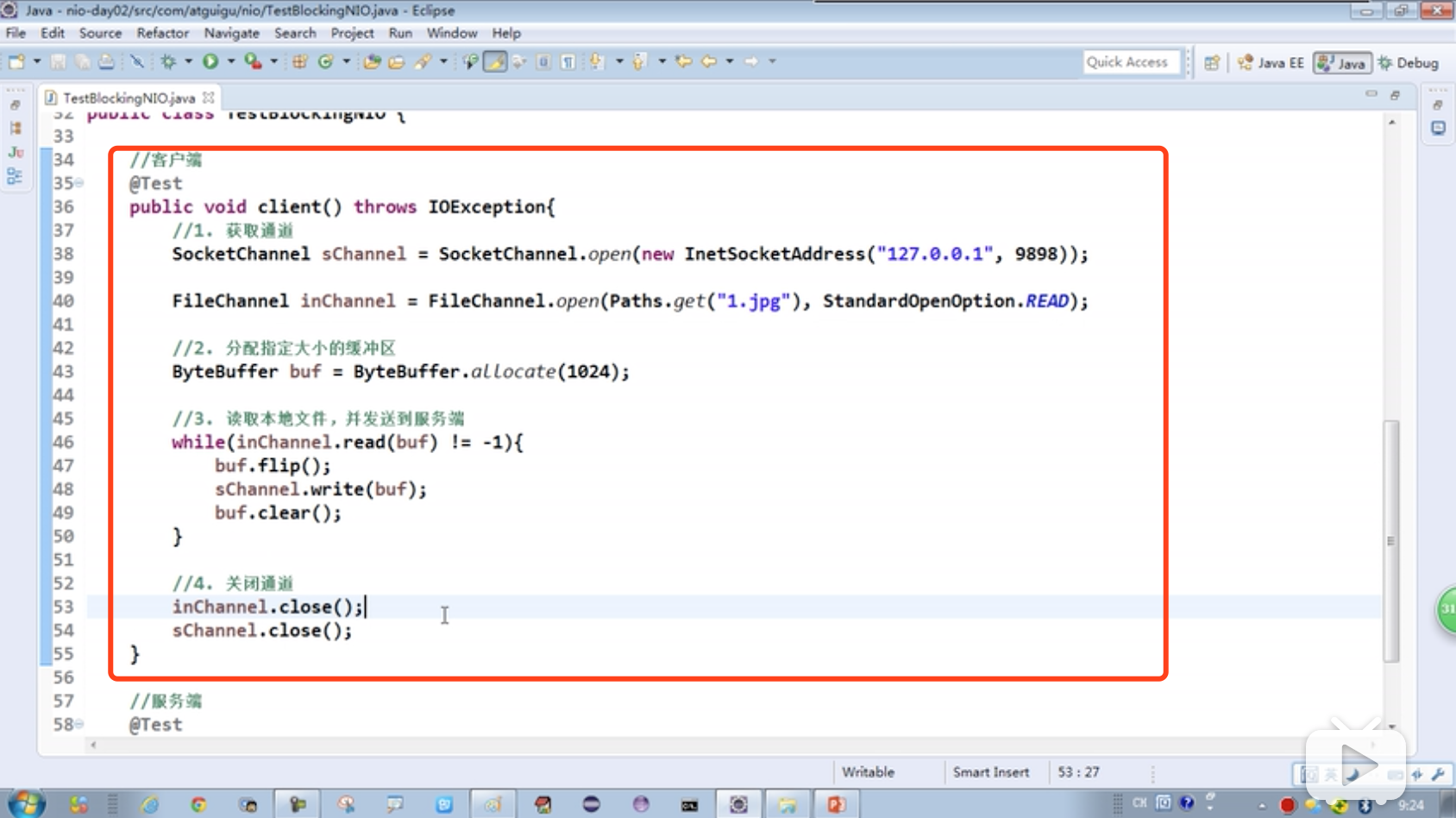Screen dimensions: 1456x818
Task: Collapse the client() method at line 35
Action: click(x=78, y=183)
